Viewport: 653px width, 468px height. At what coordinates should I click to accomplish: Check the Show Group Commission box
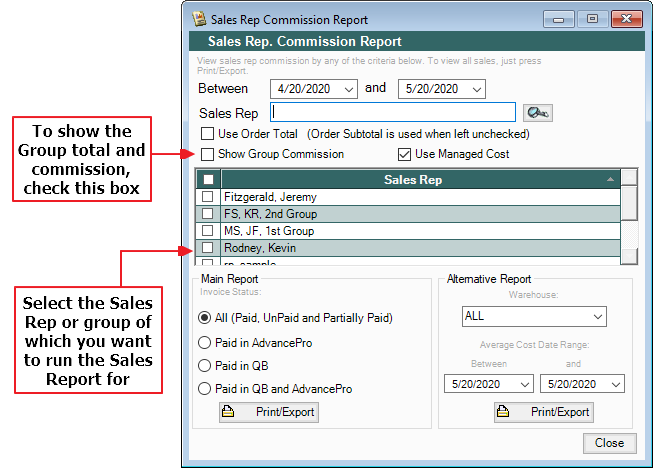(208, 155)
